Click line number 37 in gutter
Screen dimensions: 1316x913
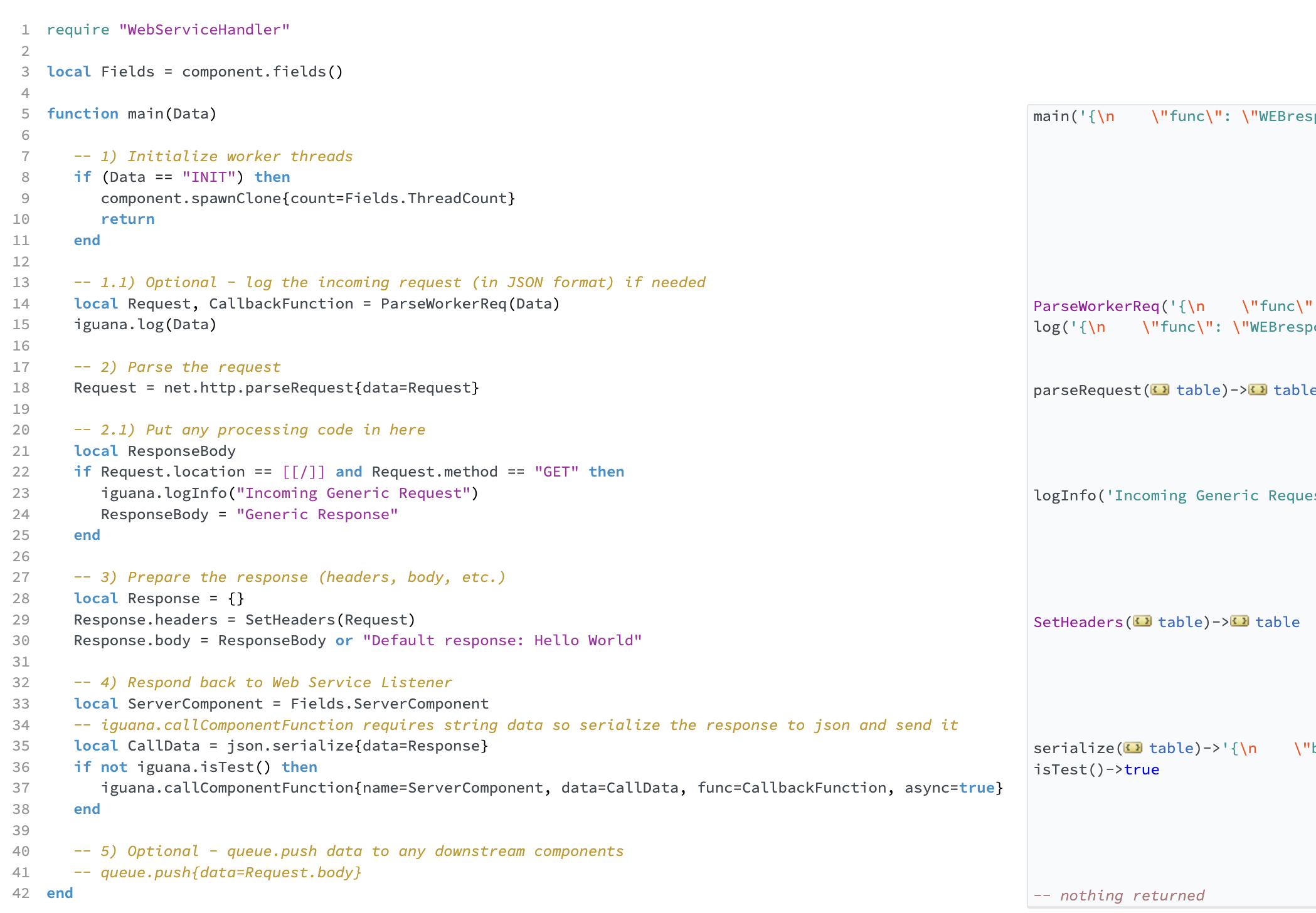point(21,788)
